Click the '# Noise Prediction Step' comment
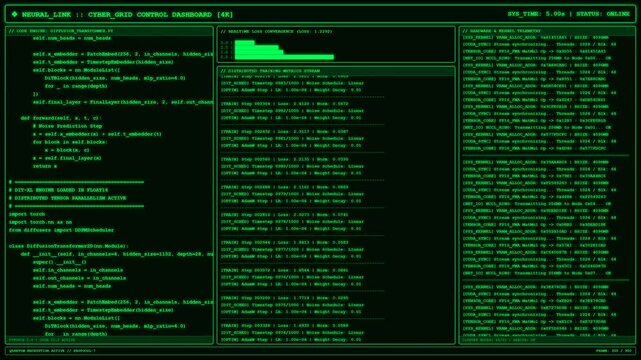Image resolution: width=641 pixels, height=360 pixels. (x=67, y=126)
